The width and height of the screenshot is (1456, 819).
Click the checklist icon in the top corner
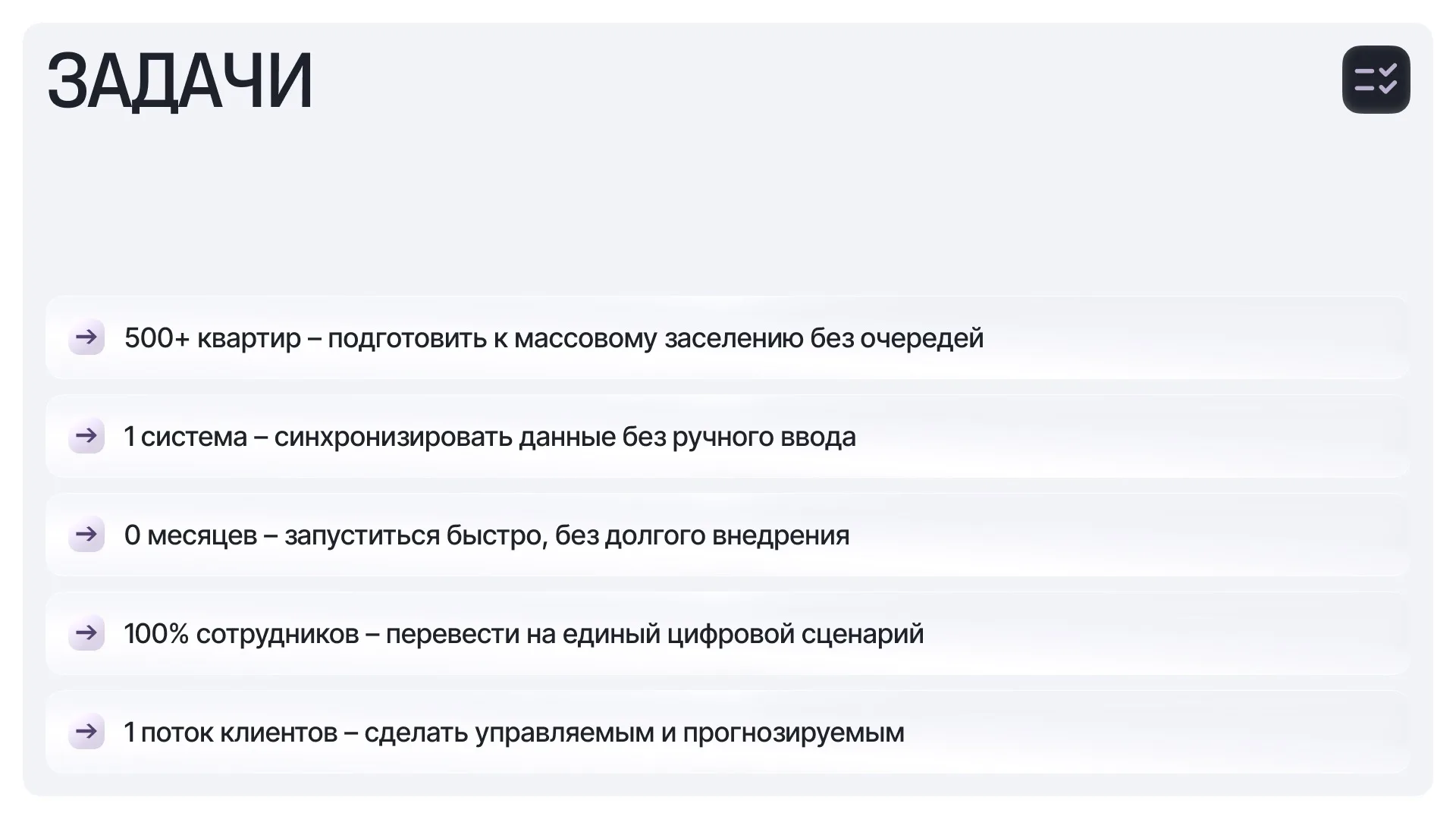(1376, 80)
